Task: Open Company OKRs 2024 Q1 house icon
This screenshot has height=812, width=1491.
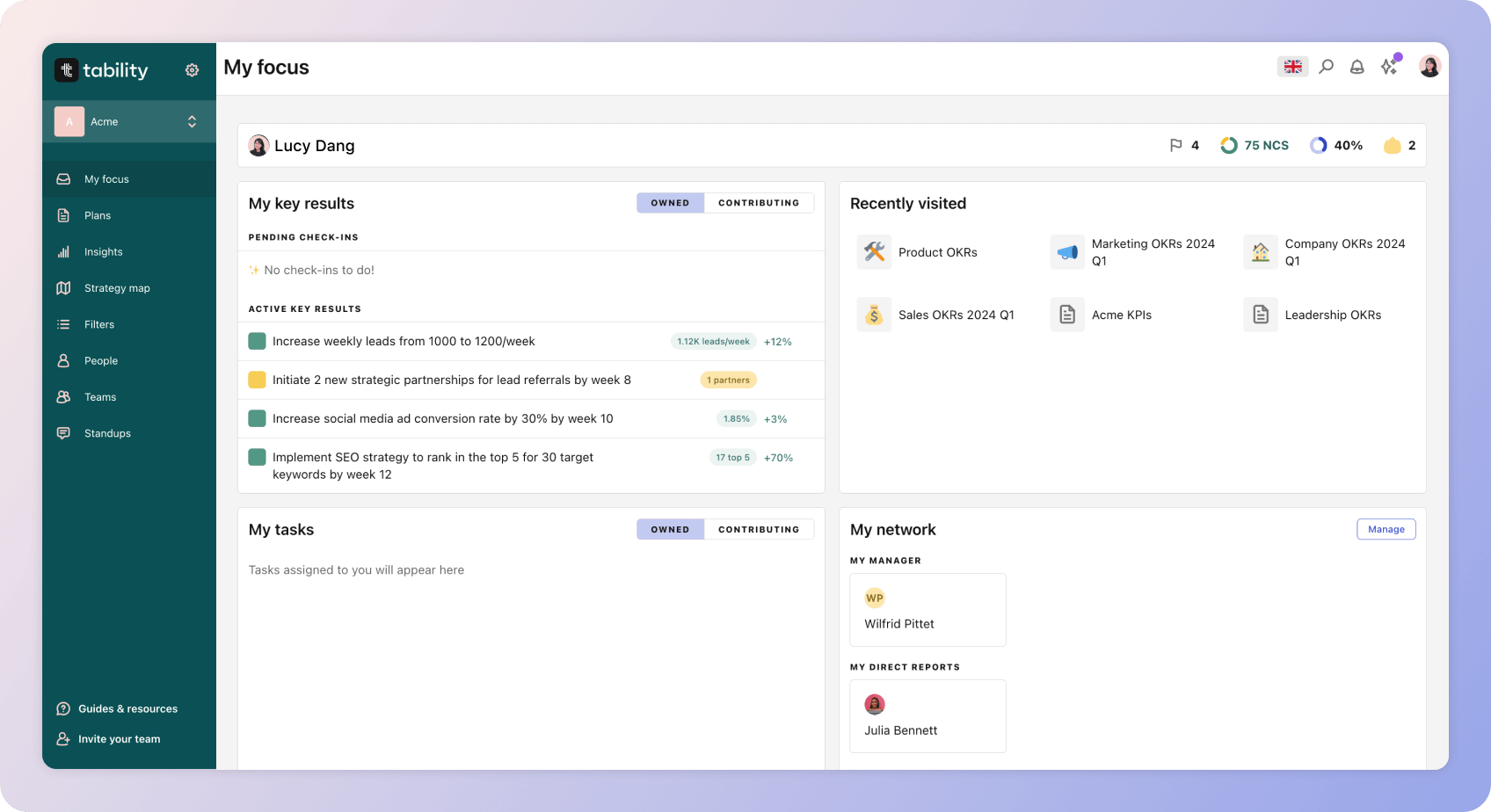Action: tap(1261, 252)
